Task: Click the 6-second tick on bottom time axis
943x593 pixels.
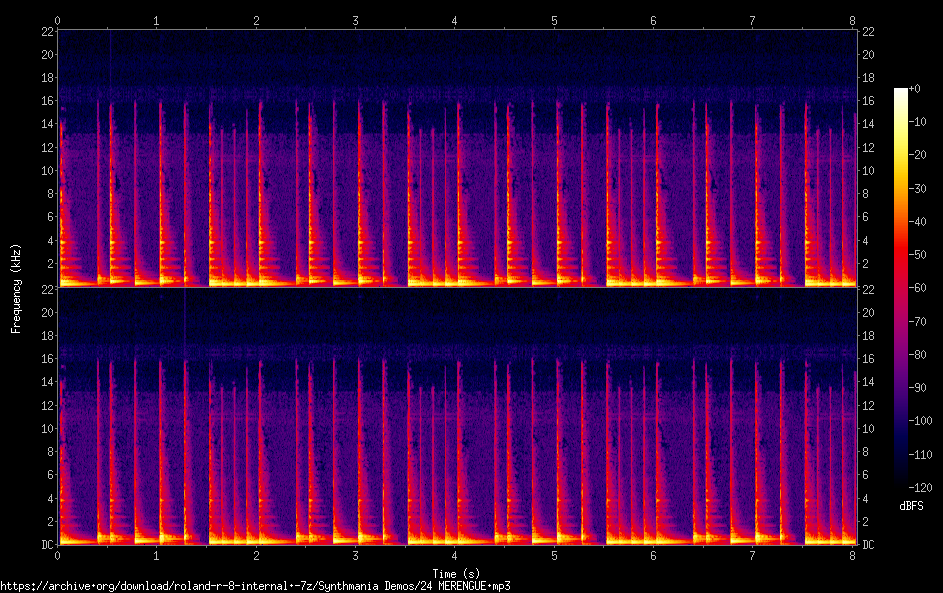Action: 653,555
